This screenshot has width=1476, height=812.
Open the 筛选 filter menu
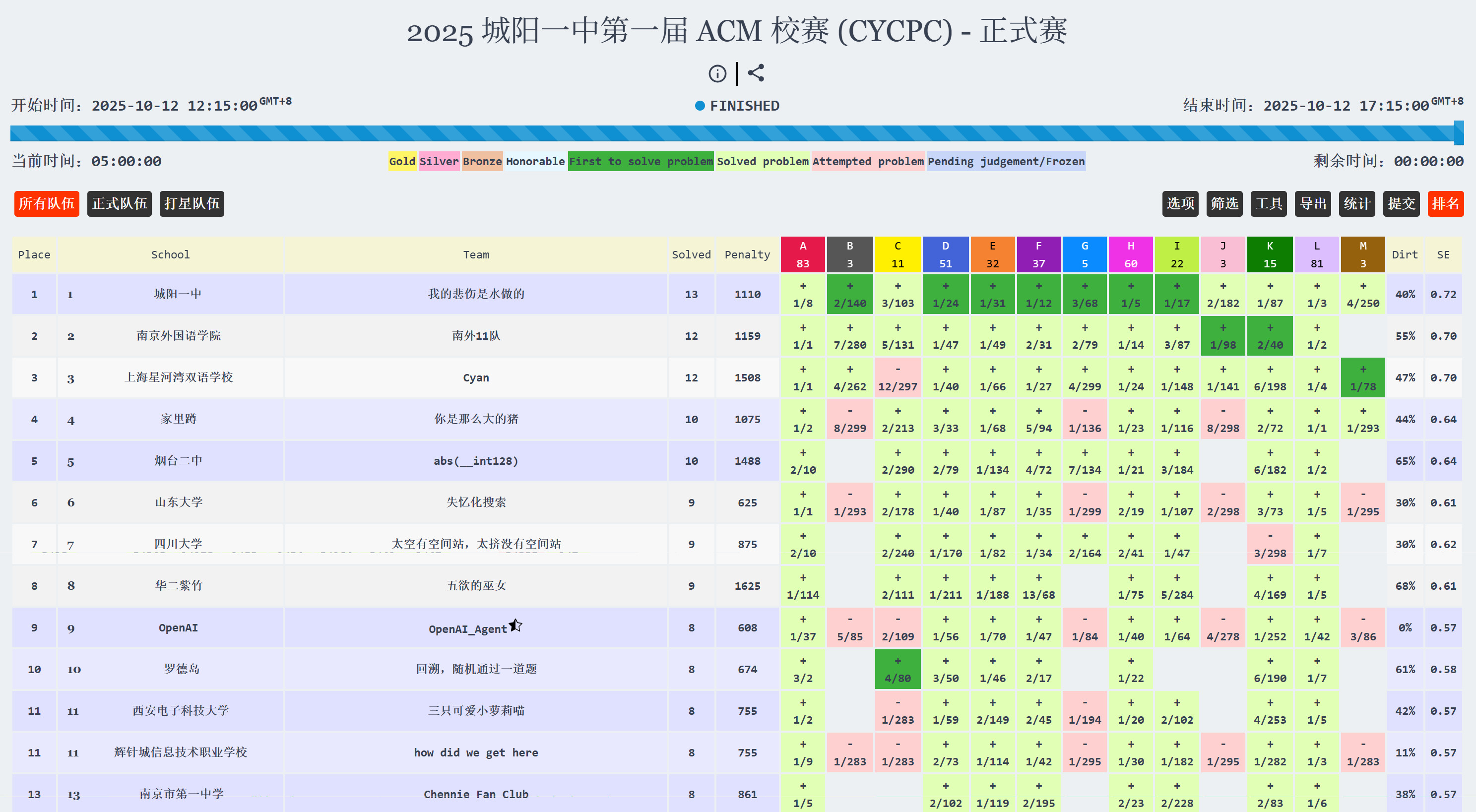(x=1224, y=203)
